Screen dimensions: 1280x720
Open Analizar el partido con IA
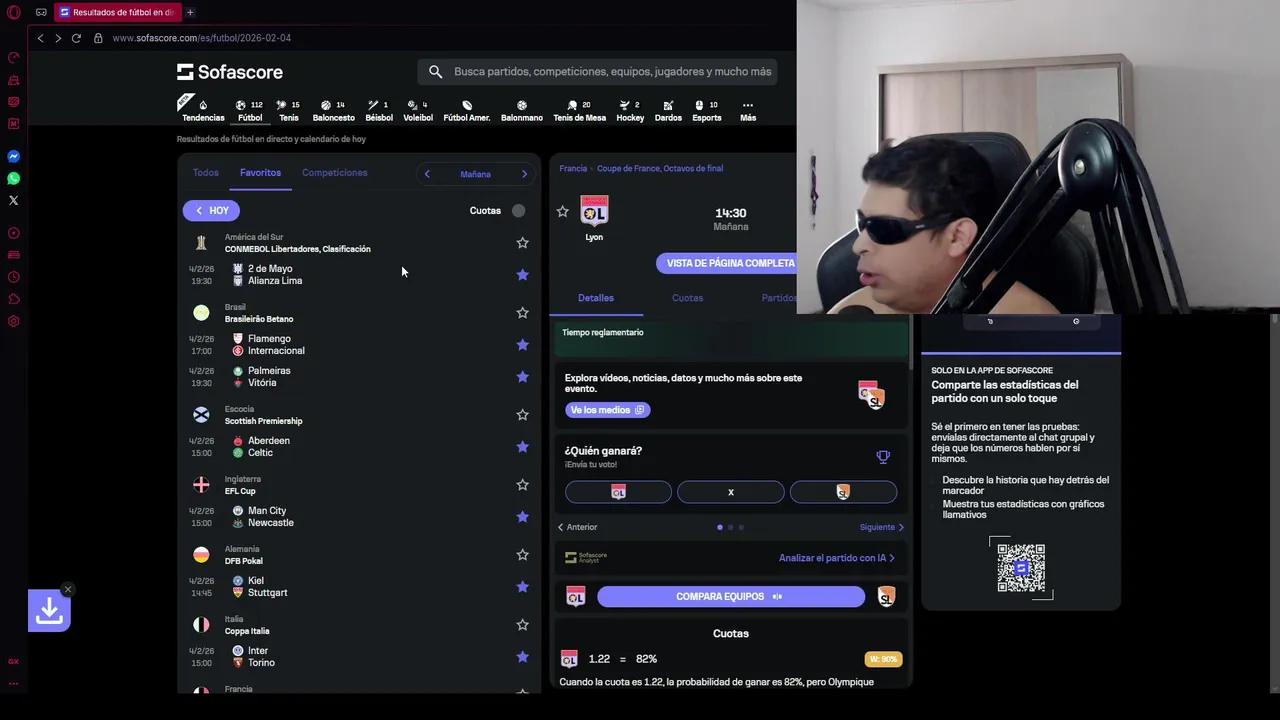tap(837, 558)
